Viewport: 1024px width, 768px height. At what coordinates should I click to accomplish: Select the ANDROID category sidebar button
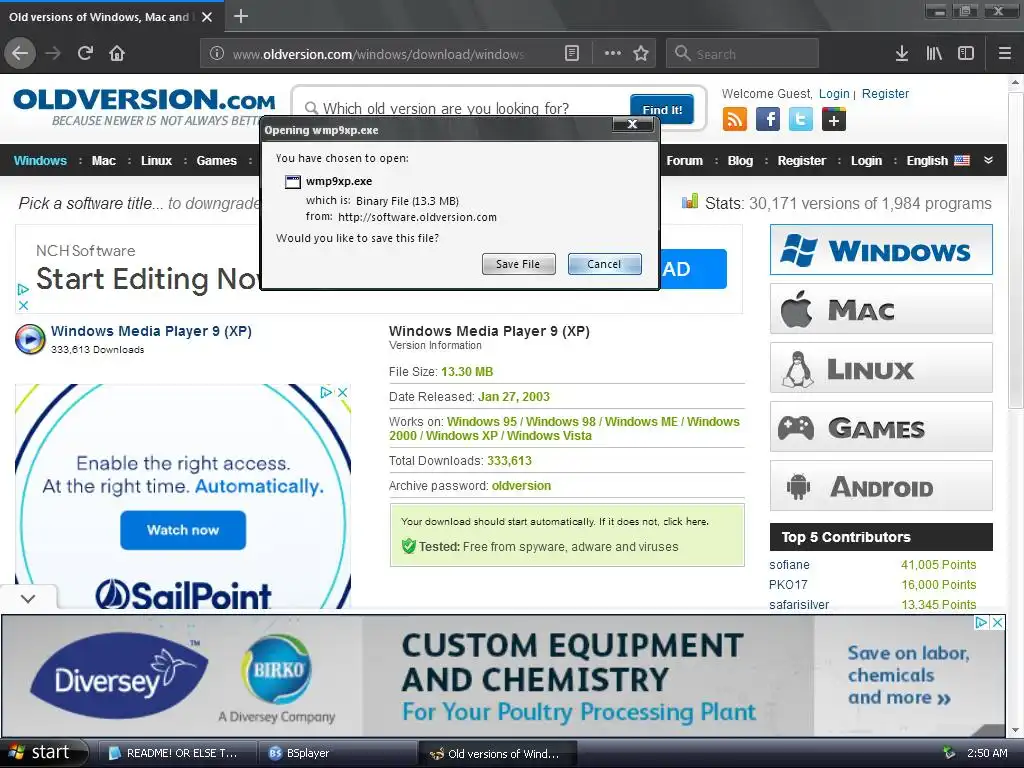coord(881,486)
